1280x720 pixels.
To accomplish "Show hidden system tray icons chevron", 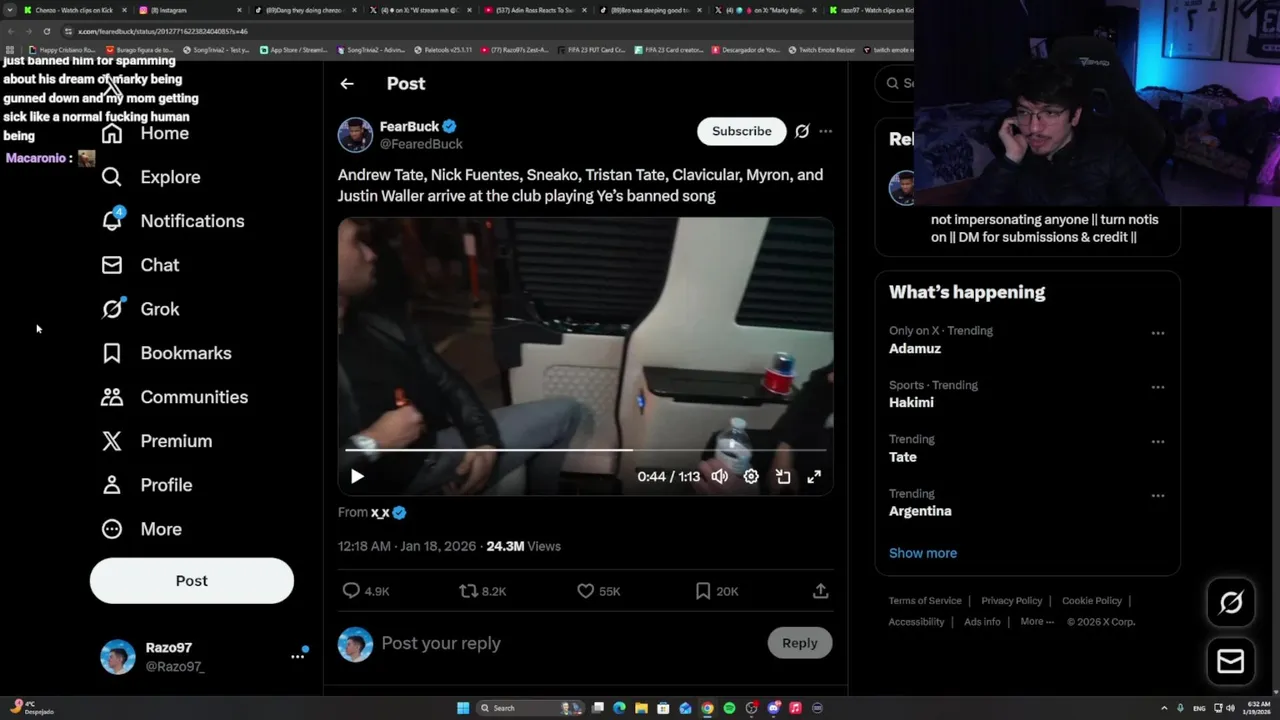I will (x=1164, y=708).
